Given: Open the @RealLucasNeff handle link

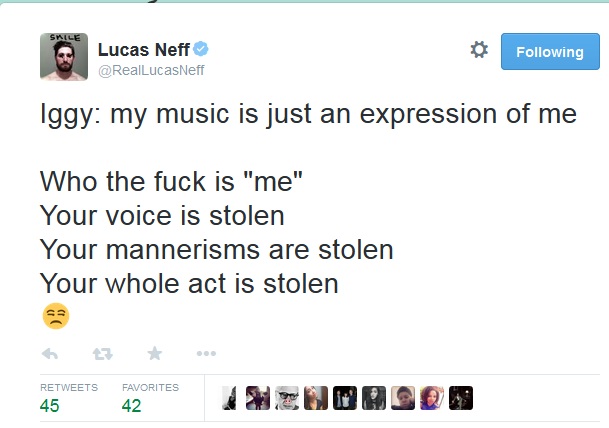Looking at the screenshot, I should coord(151,70).
